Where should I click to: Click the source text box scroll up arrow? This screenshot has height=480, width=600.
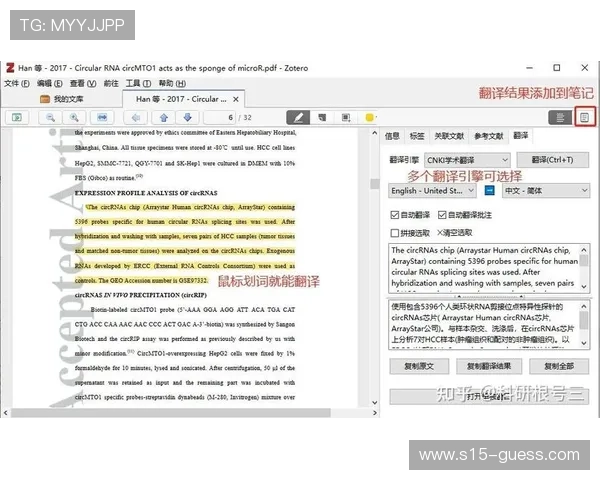(x=584, y=250)
